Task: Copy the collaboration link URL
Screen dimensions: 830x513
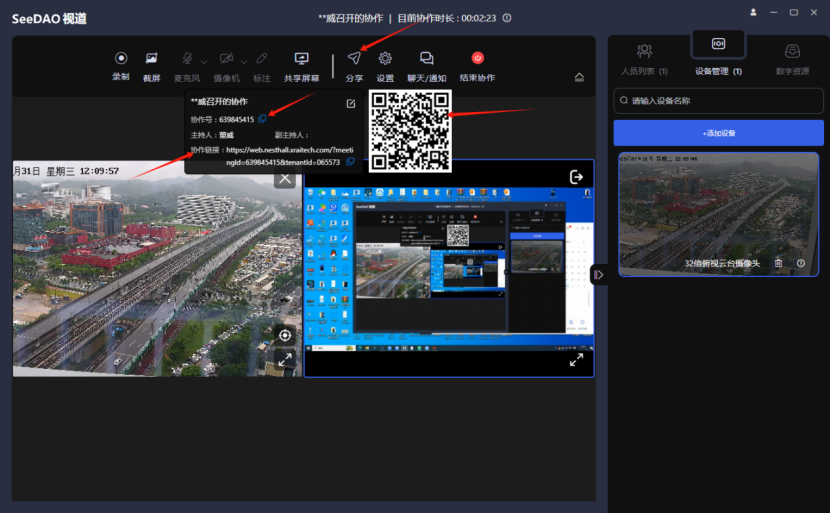Action: [350, 161]
